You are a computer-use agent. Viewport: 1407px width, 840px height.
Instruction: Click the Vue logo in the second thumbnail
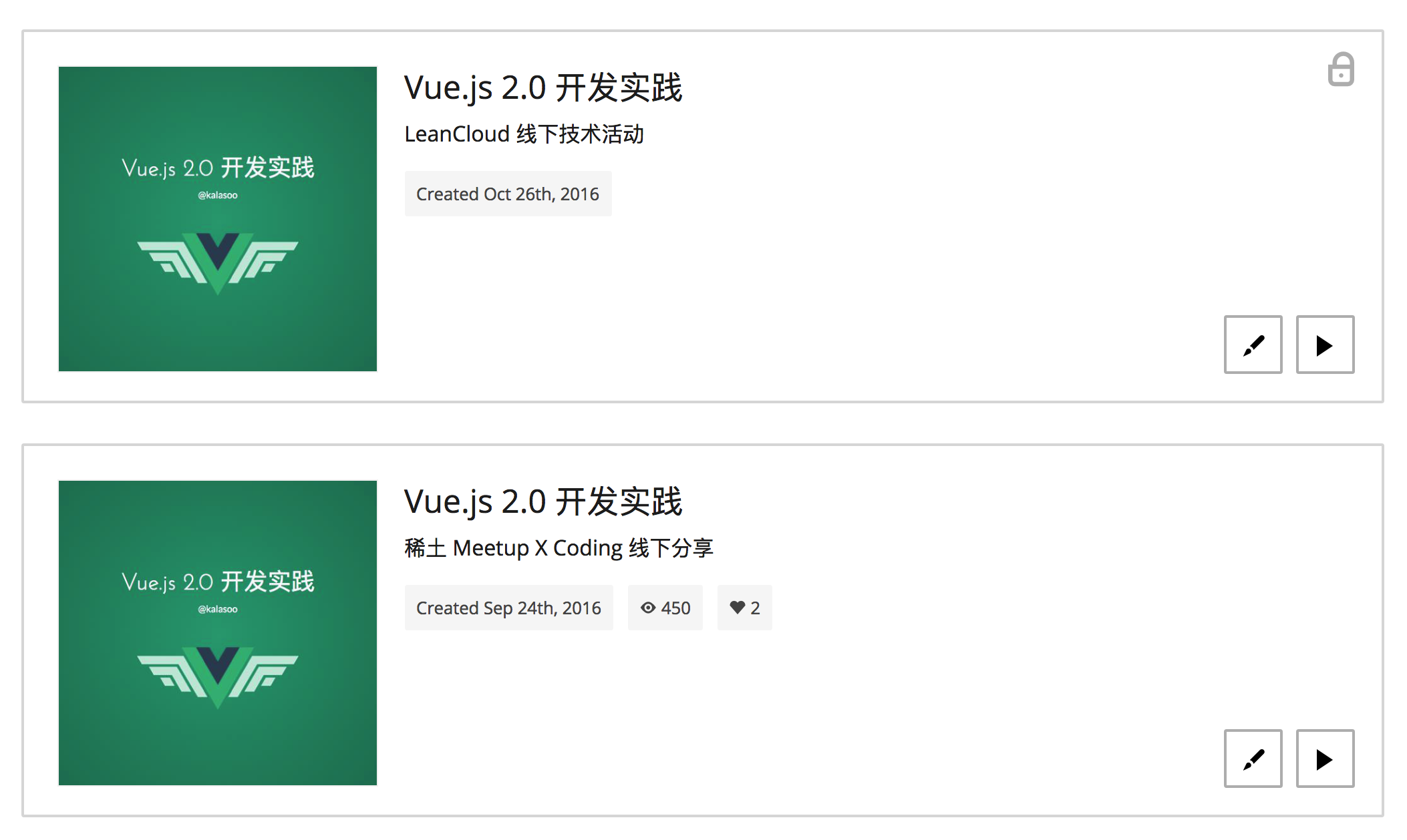tap(218, 677)
